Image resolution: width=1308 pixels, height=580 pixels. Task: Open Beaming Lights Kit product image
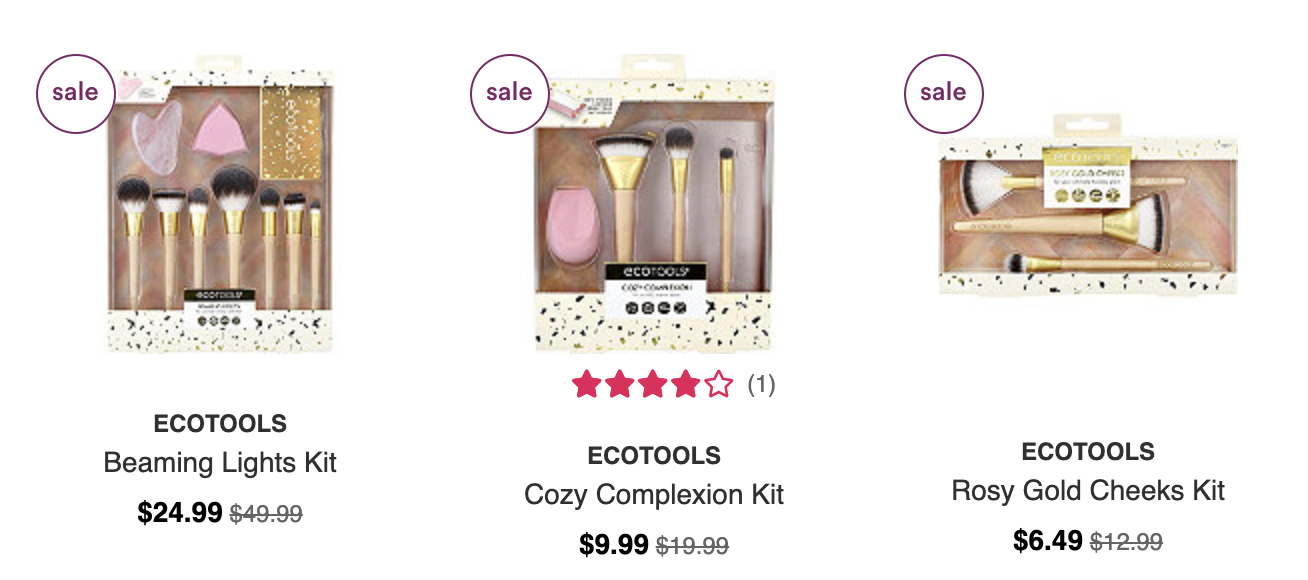point(220,204)
